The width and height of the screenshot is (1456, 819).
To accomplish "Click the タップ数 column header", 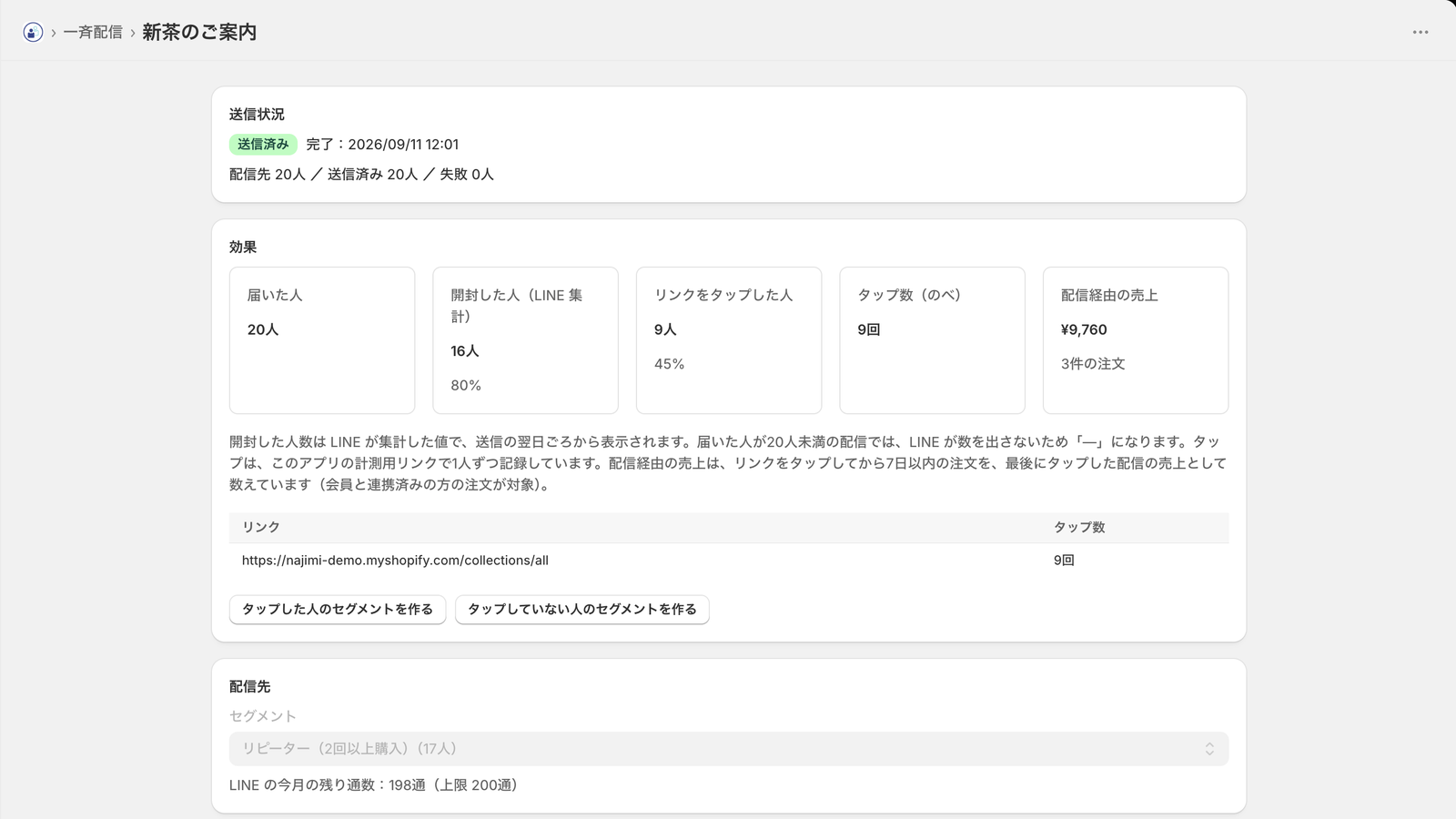I will (1079, 527).
